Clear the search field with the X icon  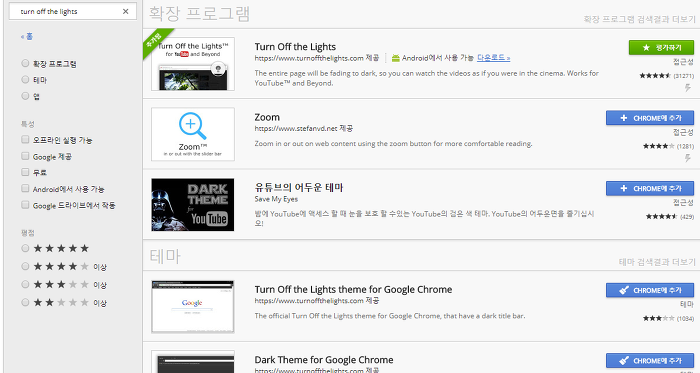click(125, 12)
